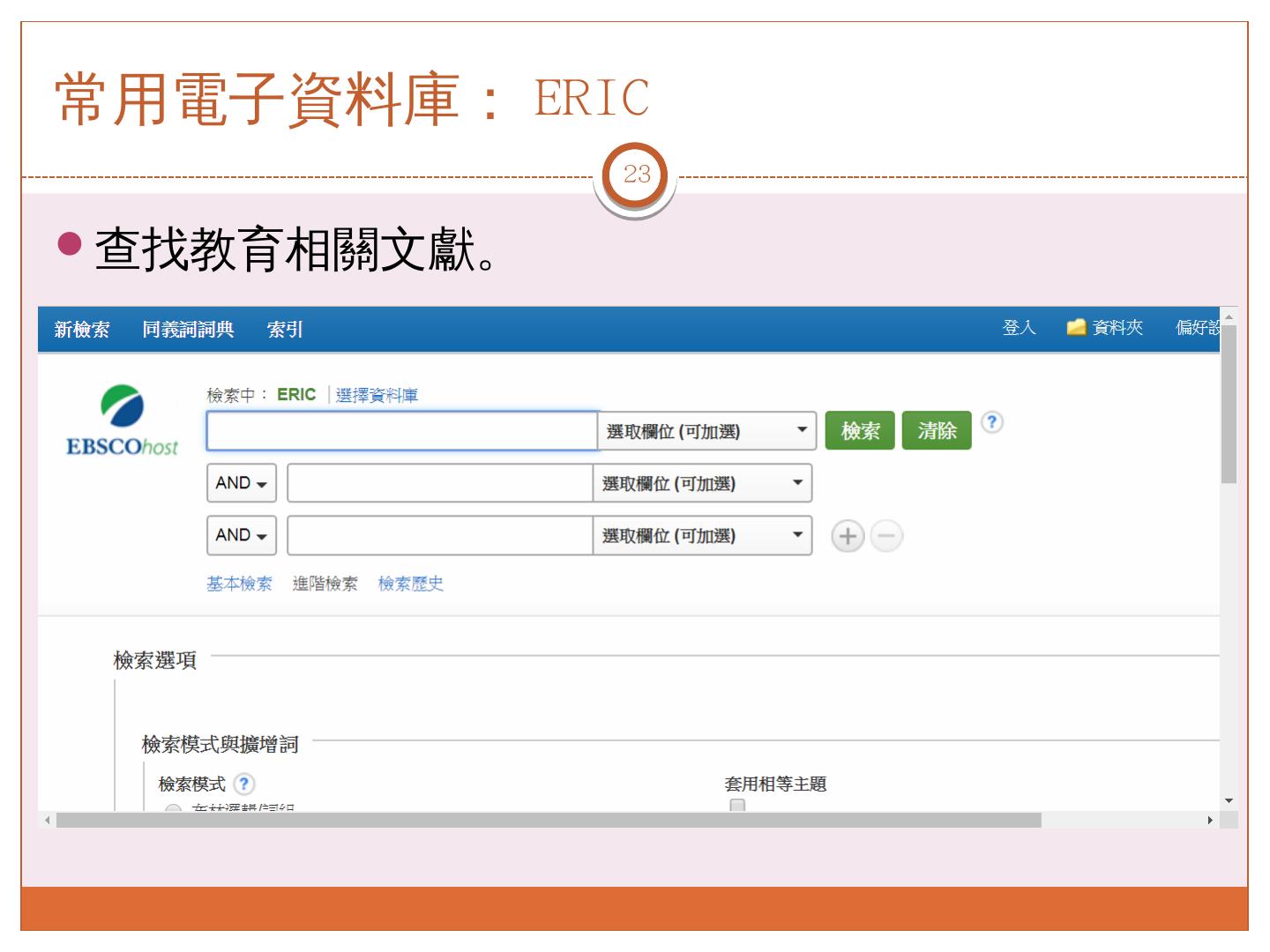Follow the 選擇資料庫 link

click(377, 396)
